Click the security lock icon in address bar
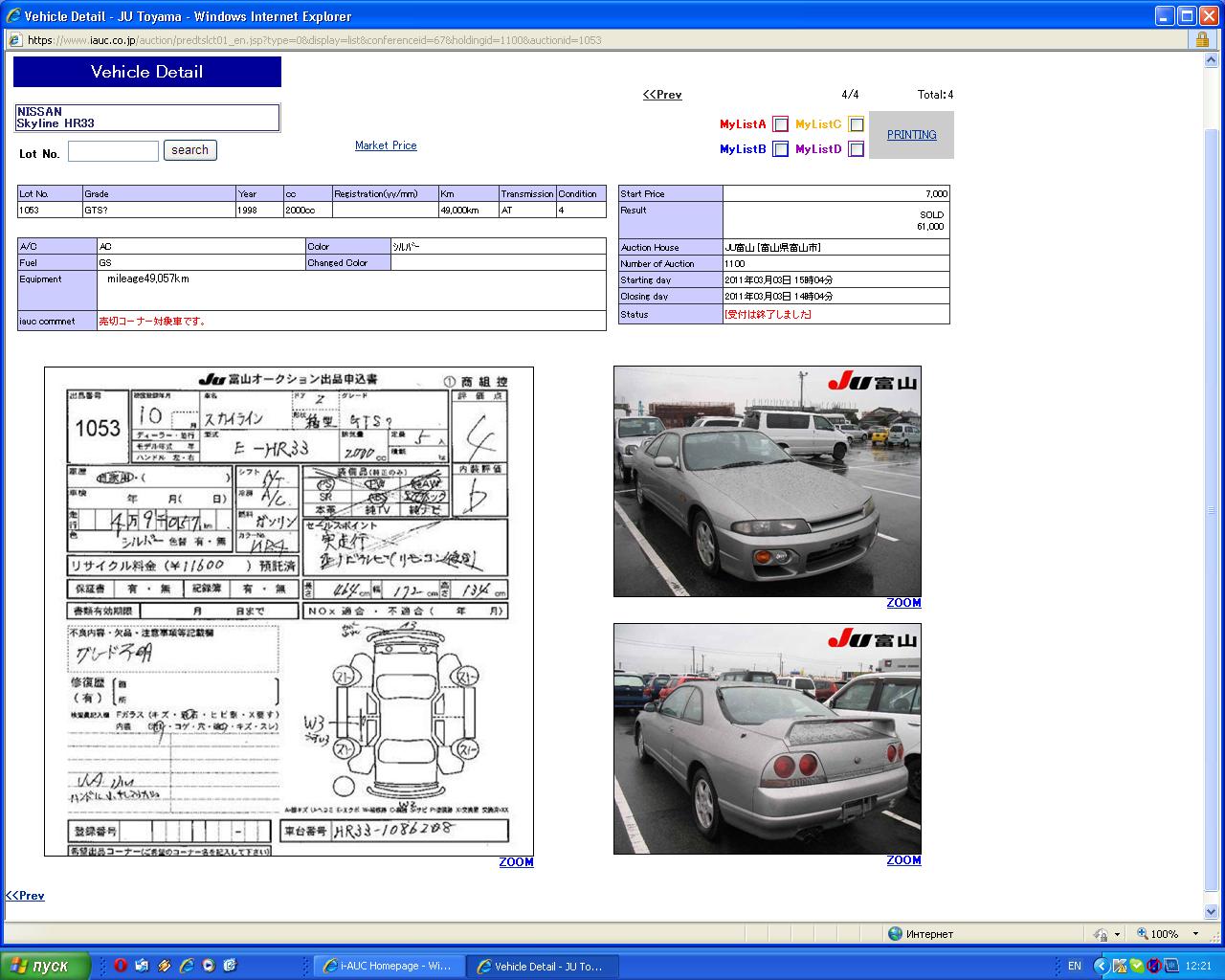Image resolution: width=1225 pixels, height=980 pixels. [1202, 40]
